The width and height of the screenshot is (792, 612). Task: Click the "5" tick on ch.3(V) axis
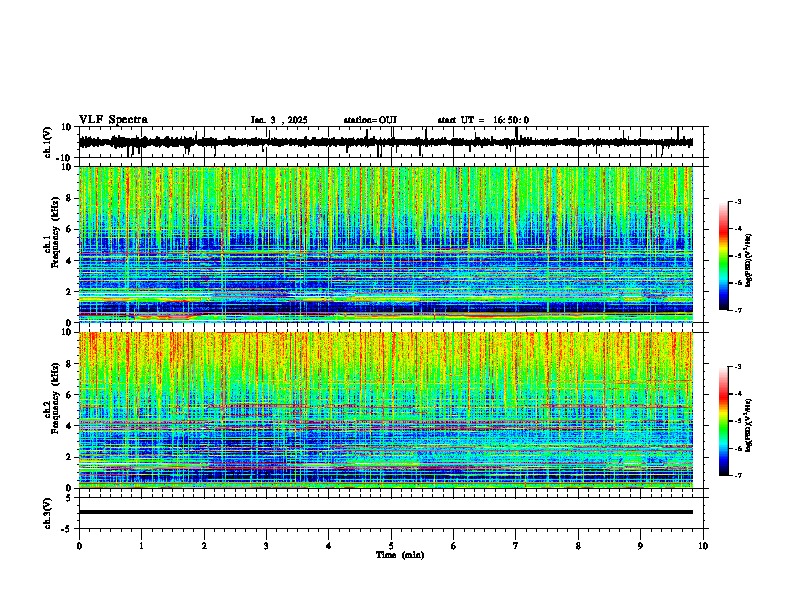pos(70,498)
